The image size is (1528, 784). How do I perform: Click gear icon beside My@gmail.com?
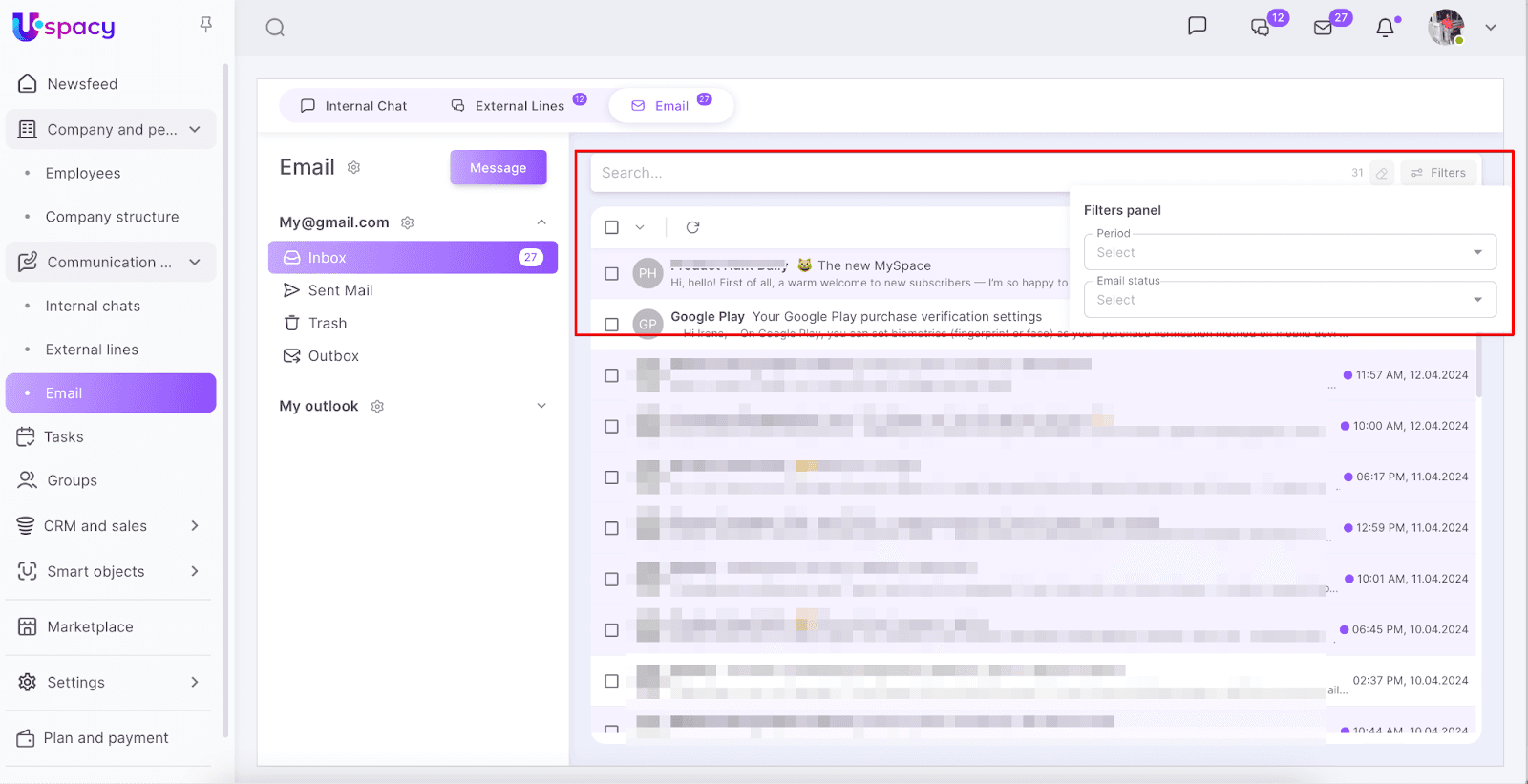click(408, 222)
